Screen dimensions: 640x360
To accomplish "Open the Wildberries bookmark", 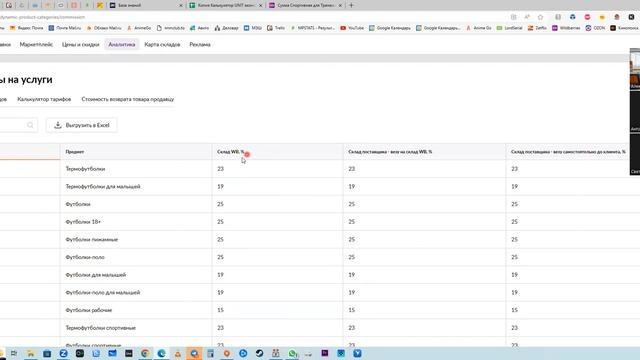I will tap(566, 28).
